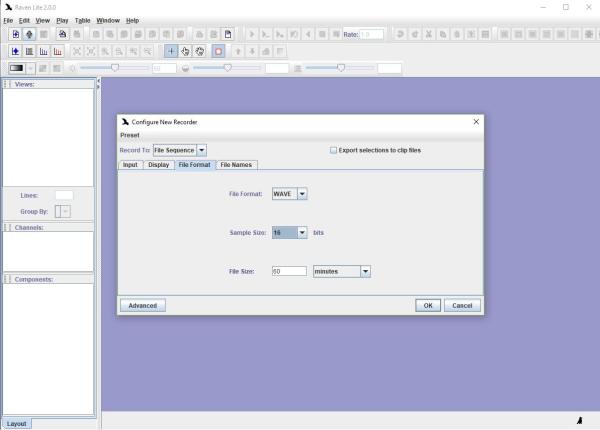Open the Window menu

pyautogui.click(x=108, y=20)
